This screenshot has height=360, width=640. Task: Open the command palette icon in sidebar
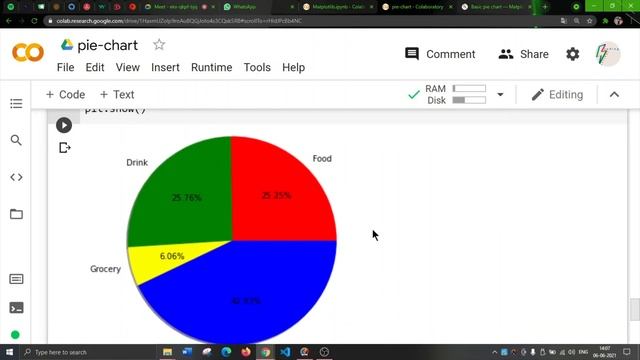16,279
